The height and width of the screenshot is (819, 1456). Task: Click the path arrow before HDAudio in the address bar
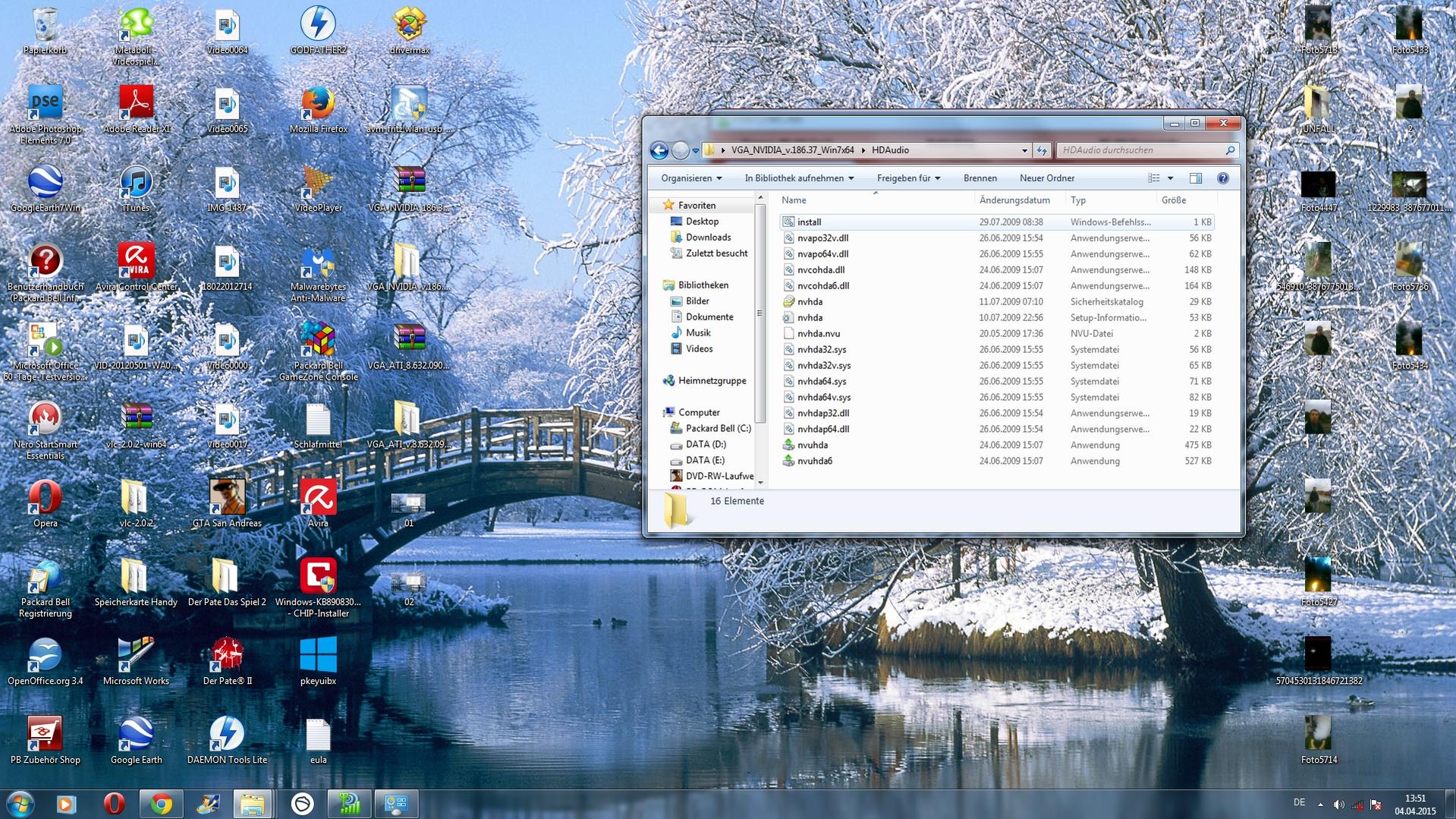(863, 150)
